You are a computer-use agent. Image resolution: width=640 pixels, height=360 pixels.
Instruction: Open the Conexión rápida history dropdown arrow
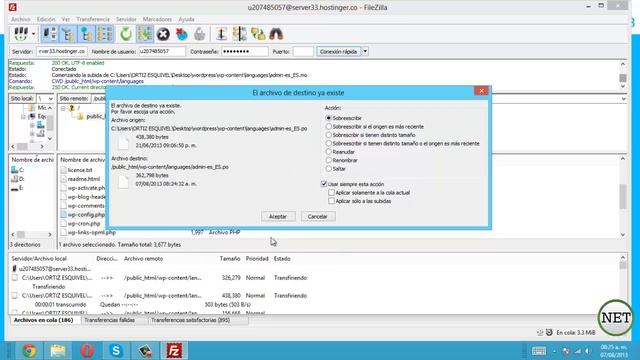tap(365, 51)
